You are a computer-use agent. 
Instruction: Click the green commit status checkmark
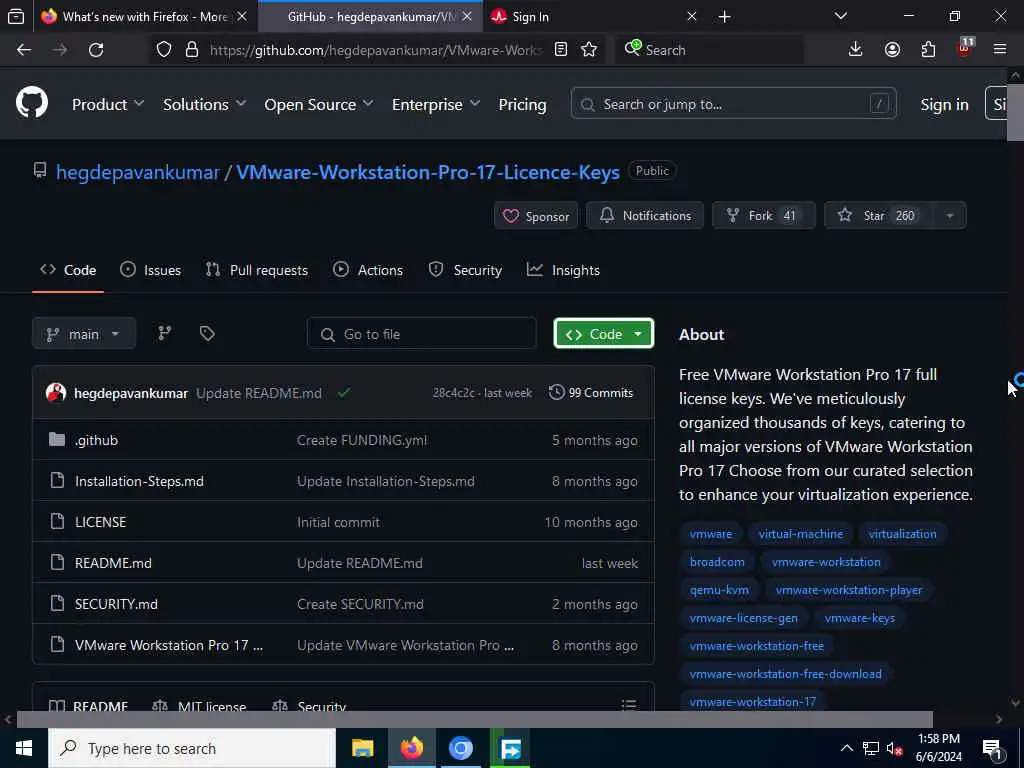tap(344, 392)
